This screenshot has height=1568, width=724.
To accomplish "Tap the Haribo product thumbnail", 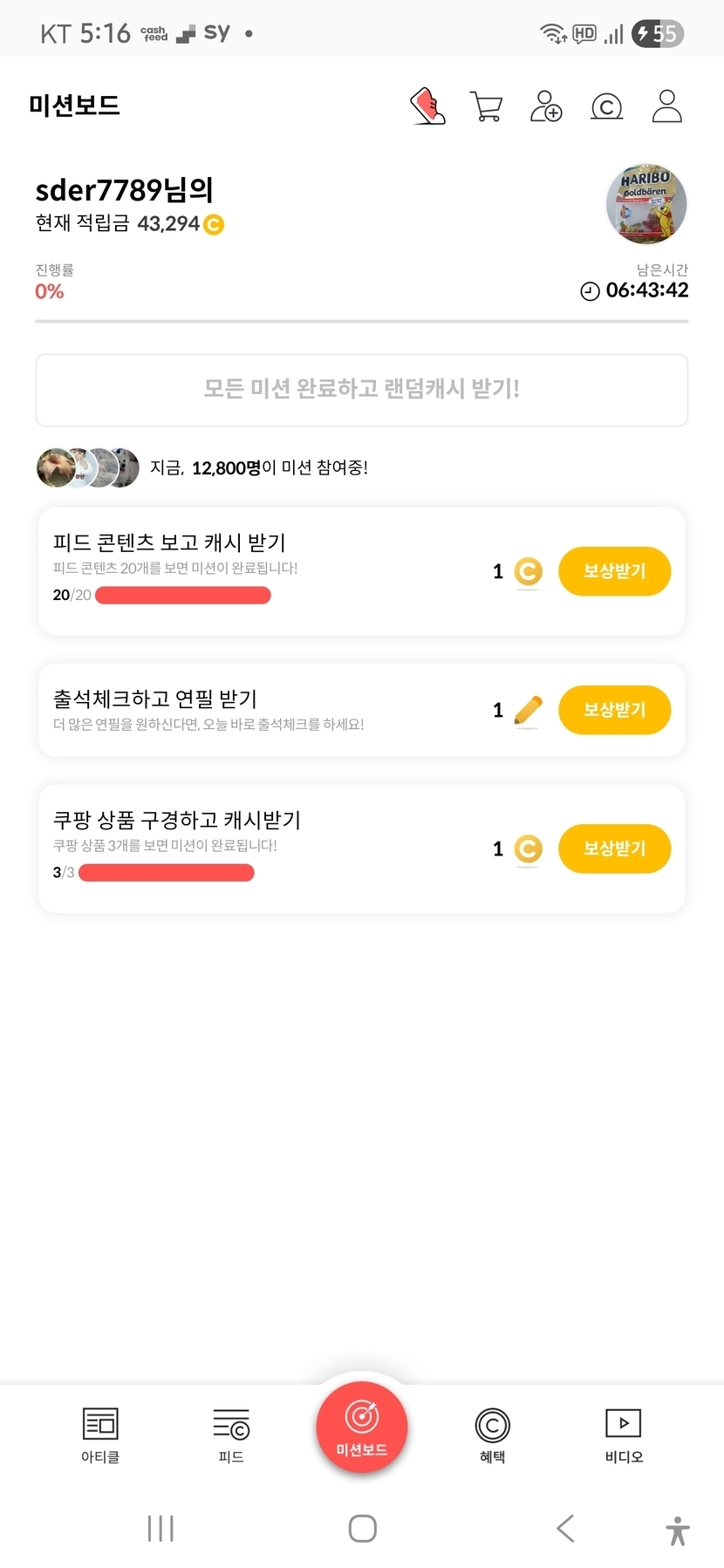I will point(646,204).
